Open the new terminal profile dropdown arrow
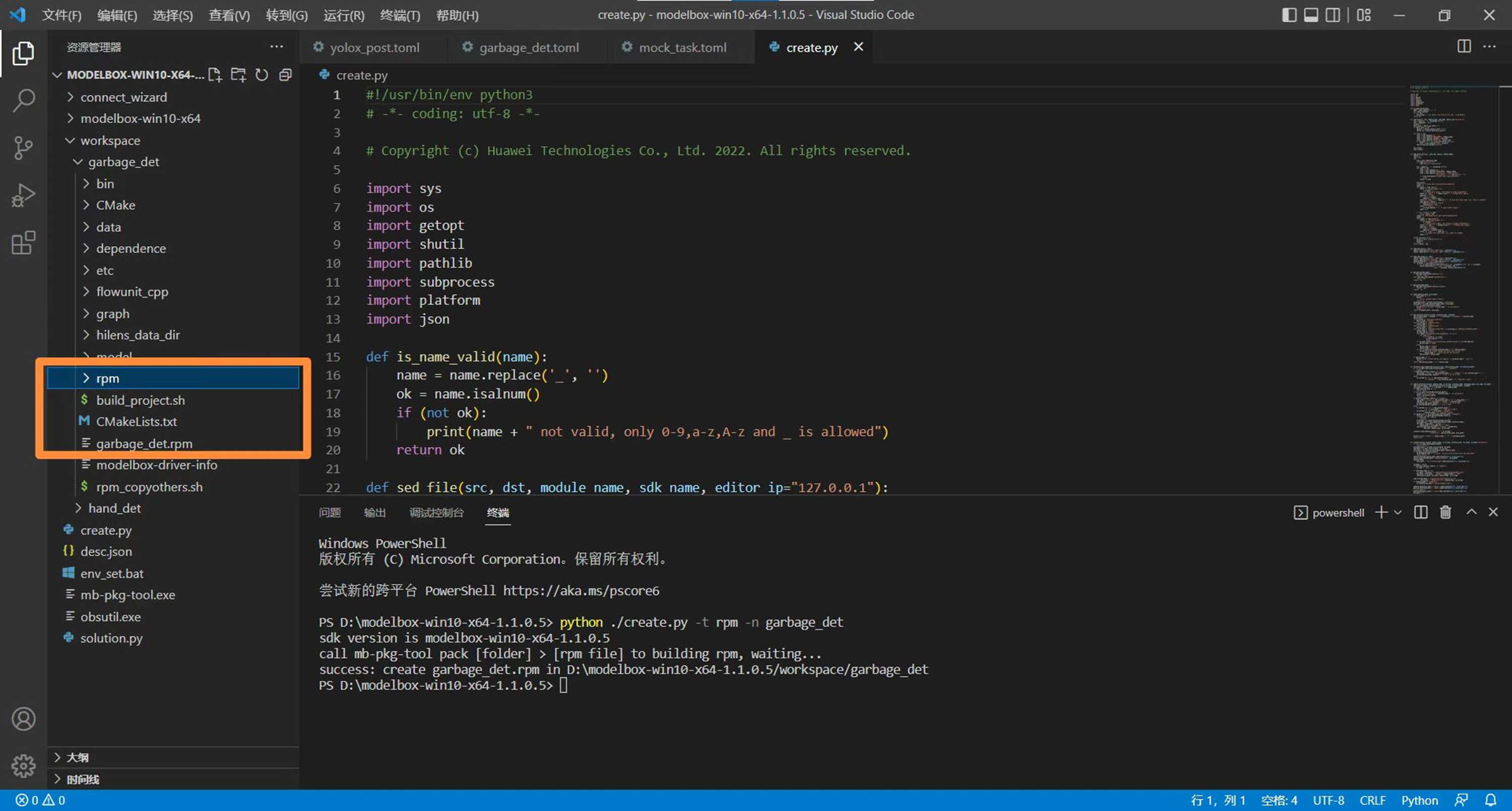 pyautogui.click(x=1398, y=512)
